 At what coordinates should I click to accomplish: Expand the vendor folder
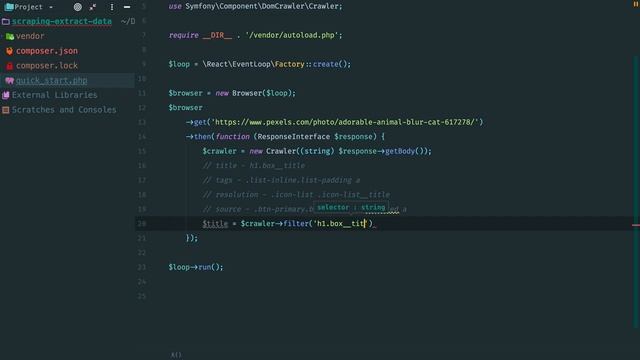click(30, 36)
